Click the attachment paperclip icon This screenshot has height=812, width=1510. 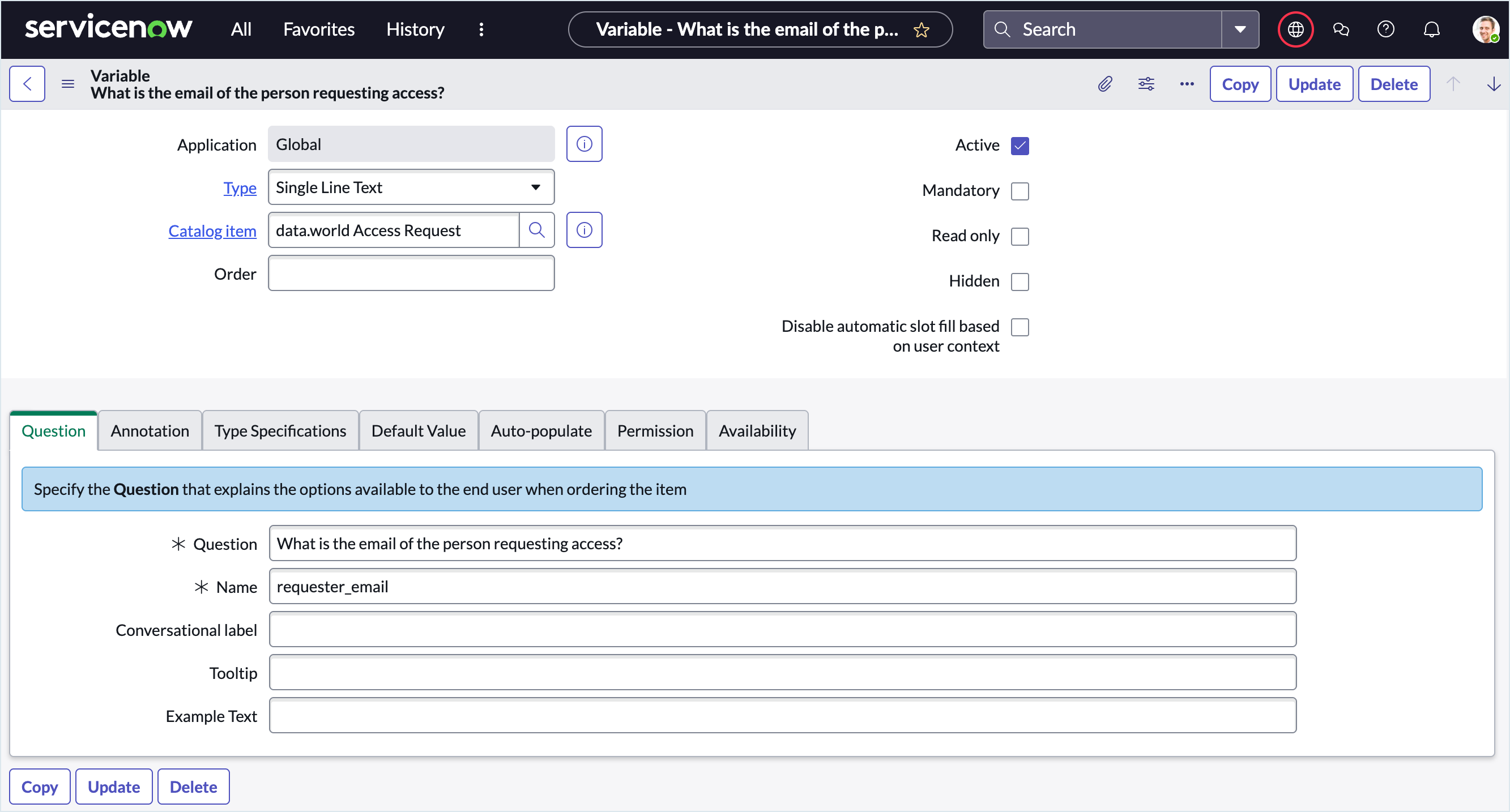pyautogui.click(x=1105, y=84)
